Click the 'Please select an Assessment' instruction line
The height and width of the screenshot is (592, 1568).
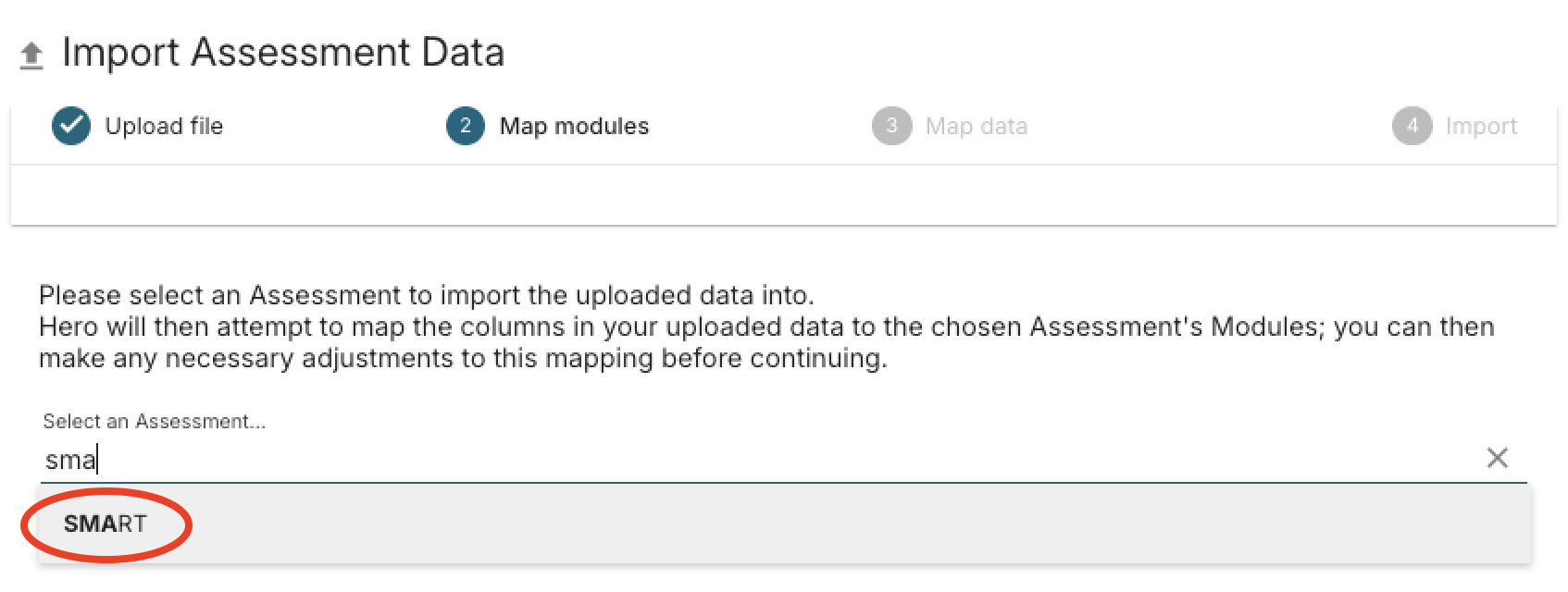427,295
